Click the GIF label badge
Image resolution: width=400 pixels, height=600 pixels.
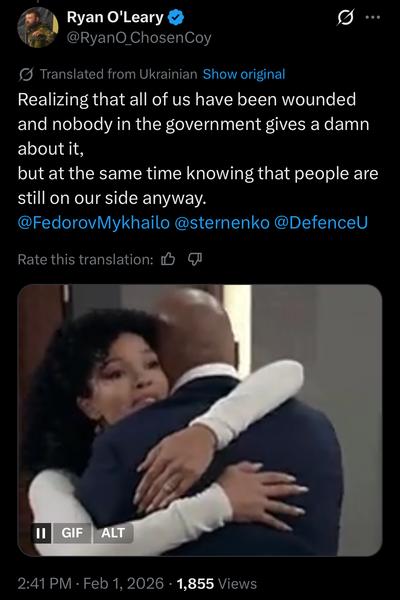pyautogui.click(x=72, y=533)
